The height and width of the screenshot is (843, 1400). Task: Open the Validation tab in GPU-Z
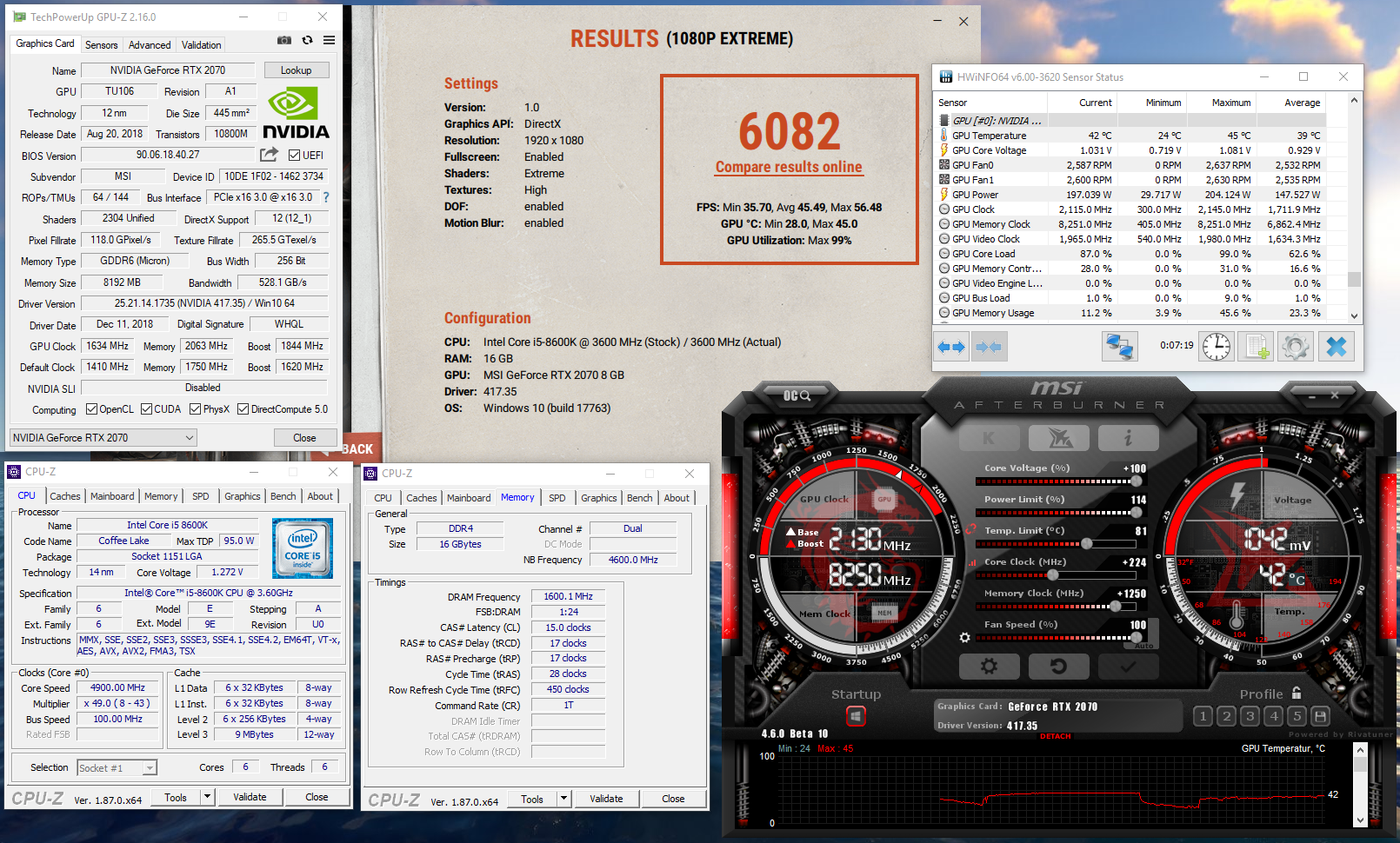click(x=201, y=45)
